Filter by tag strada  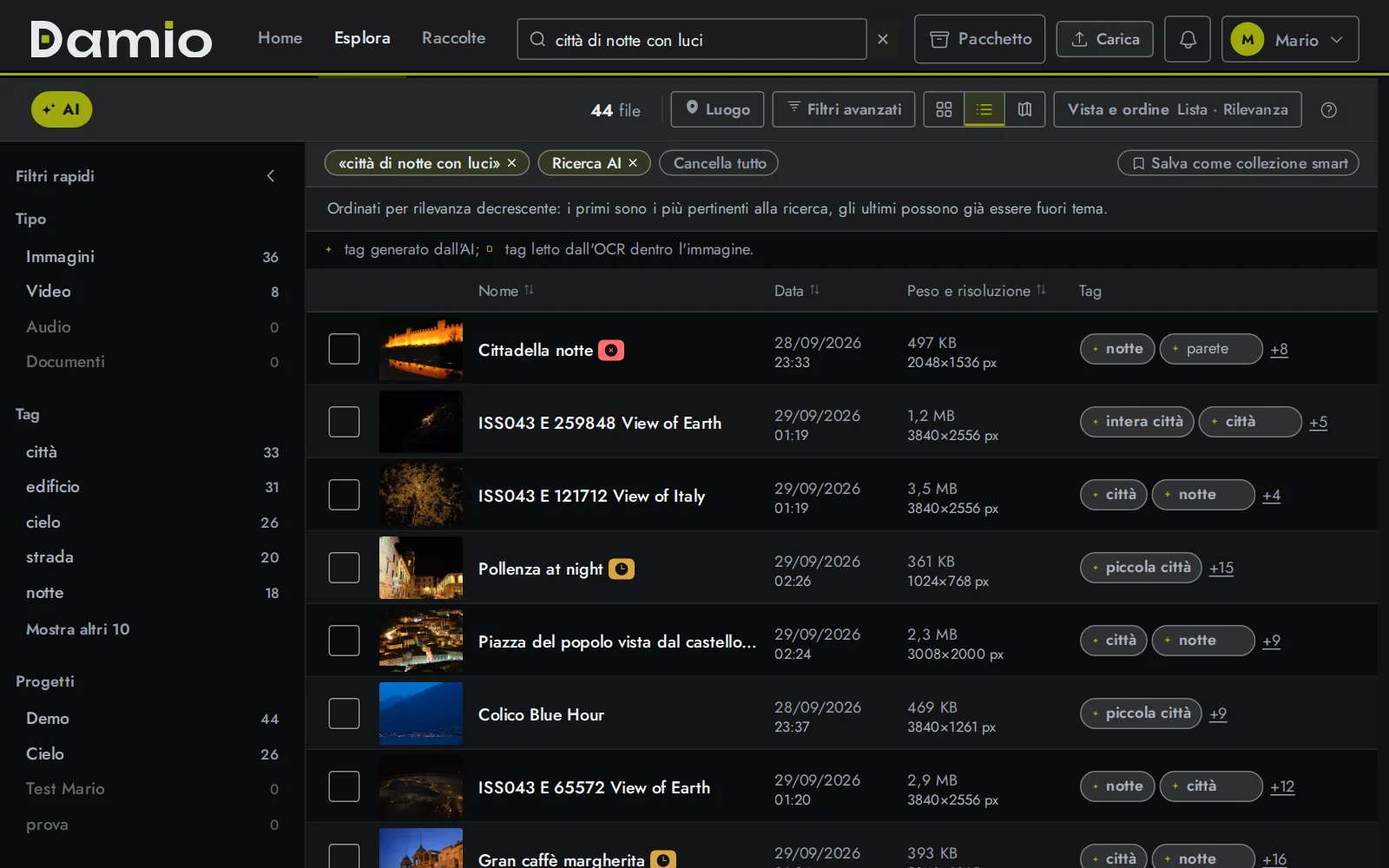tap(152, 557)
